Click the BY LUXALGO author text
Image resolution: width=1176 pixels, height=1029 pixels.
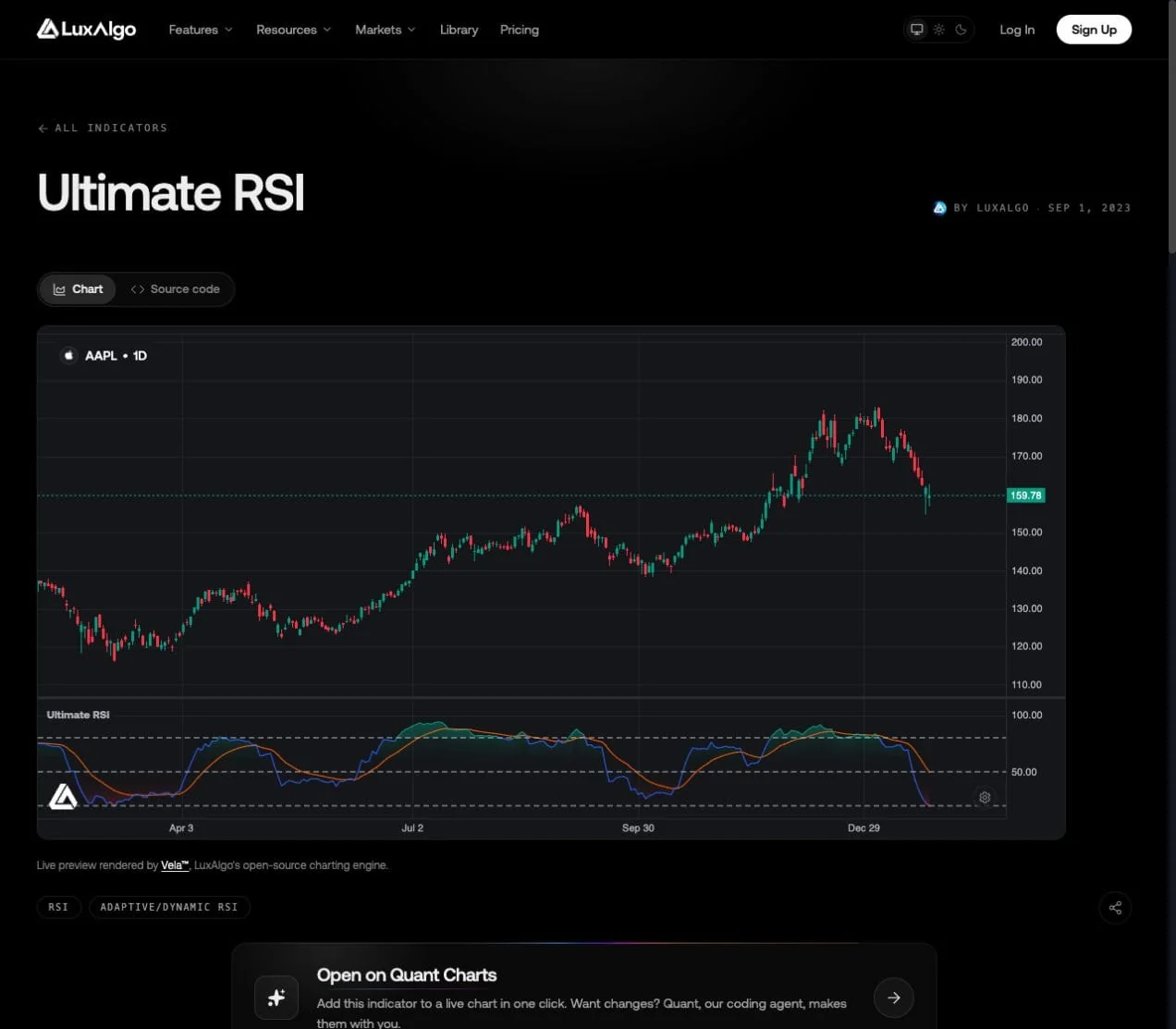tap(991, 208)
